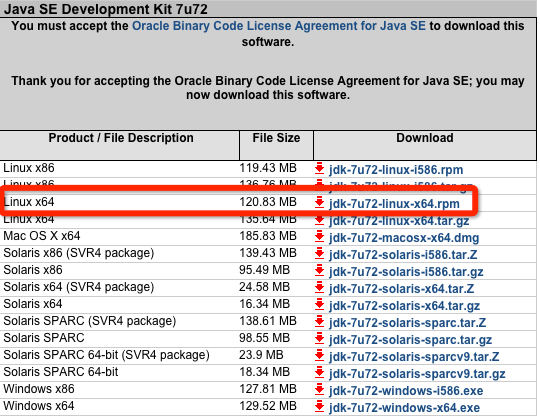Click the download arrow icon for jdk-7u72-solaris-x64.tar.gz

click(320, 305)
